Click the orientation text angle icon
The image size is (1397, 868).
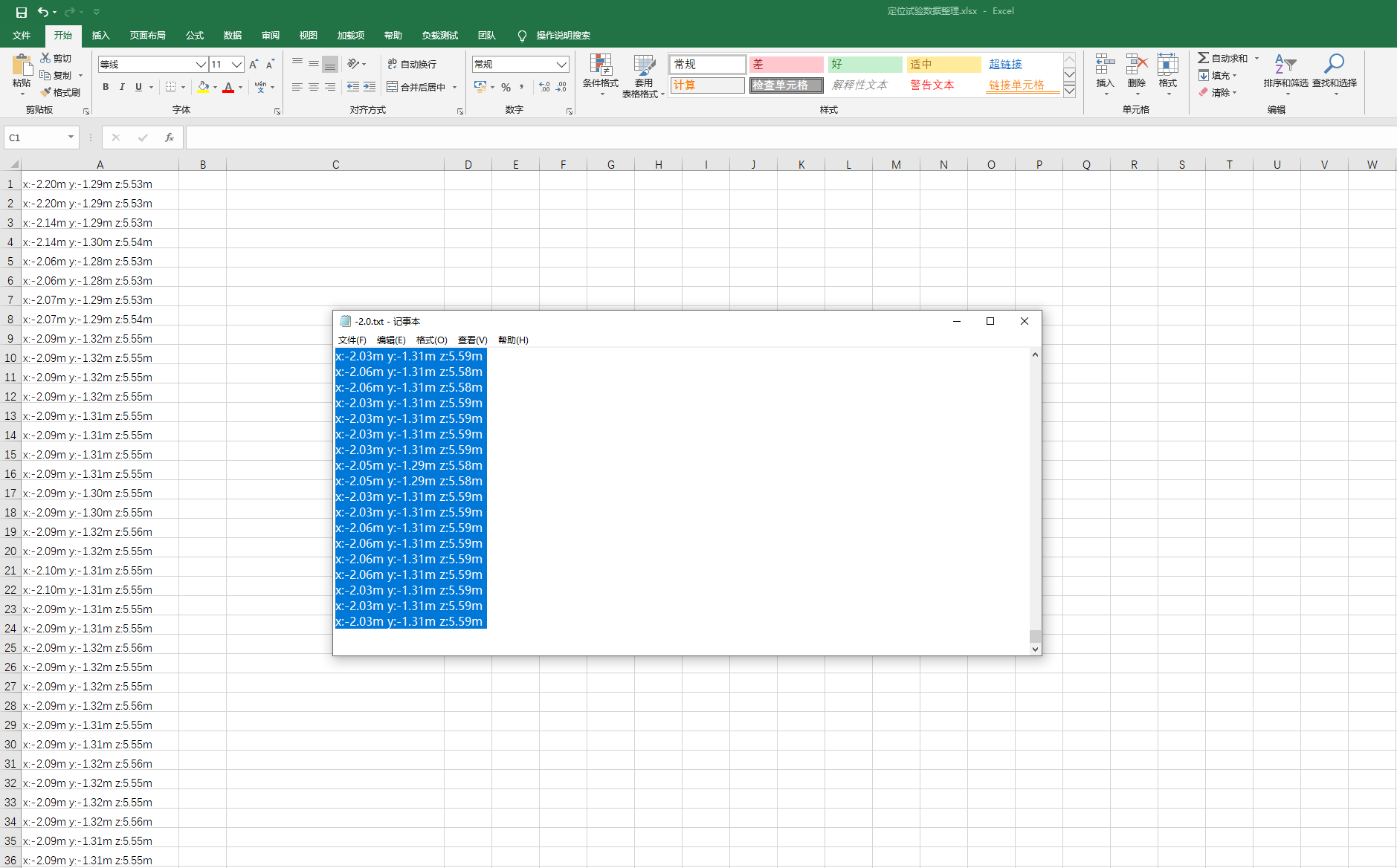[x=353, y=64]
